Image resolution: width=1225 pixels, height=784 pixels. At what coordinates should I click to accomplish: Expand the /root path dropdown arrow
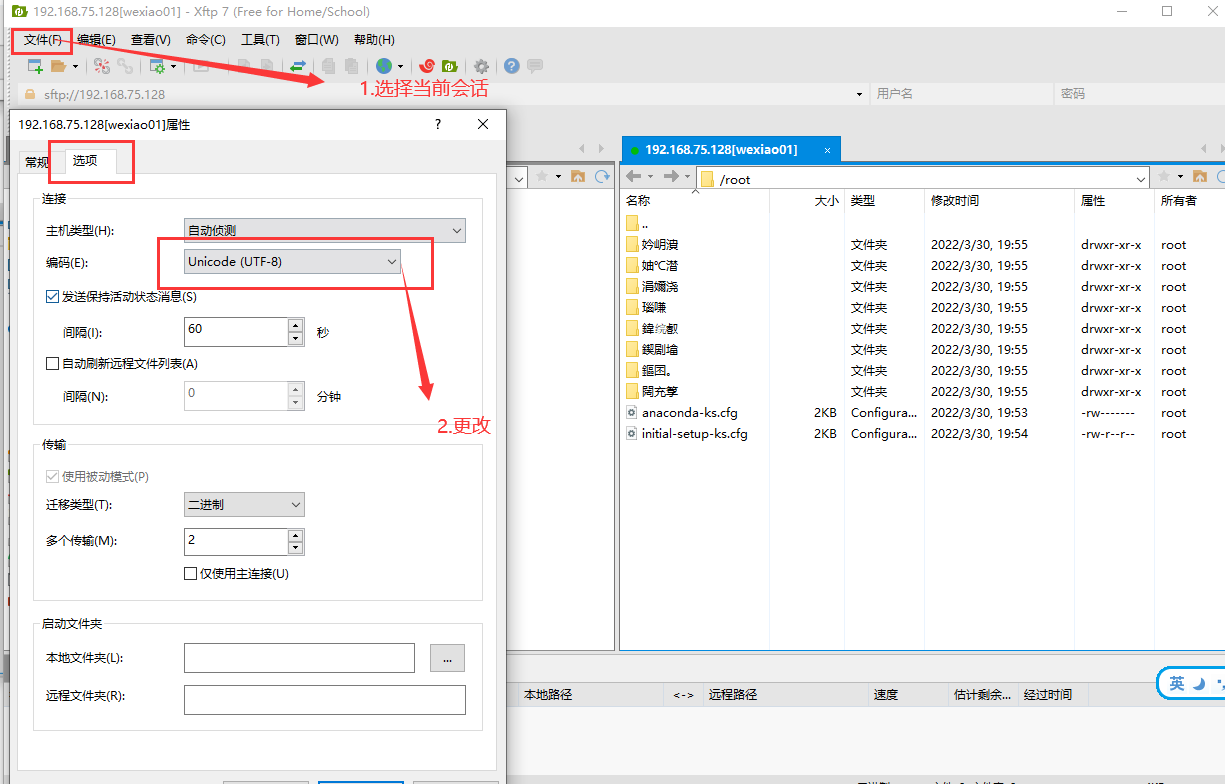[x=1141, y=179]
